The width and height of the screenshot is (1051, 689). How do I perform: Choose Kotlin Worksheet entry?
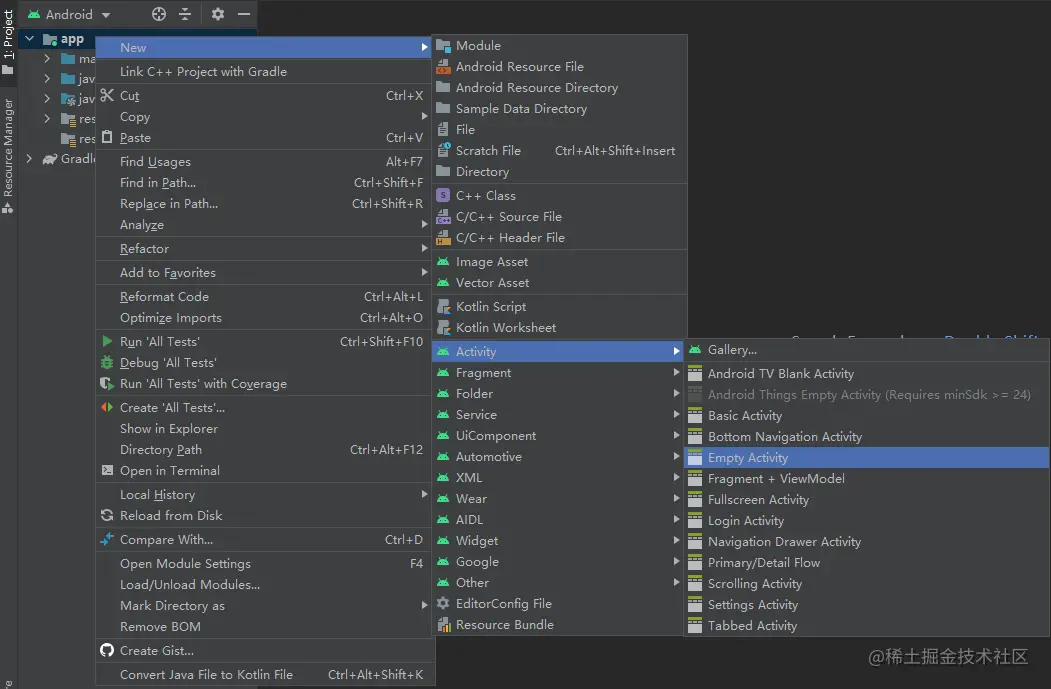point(560,328)
